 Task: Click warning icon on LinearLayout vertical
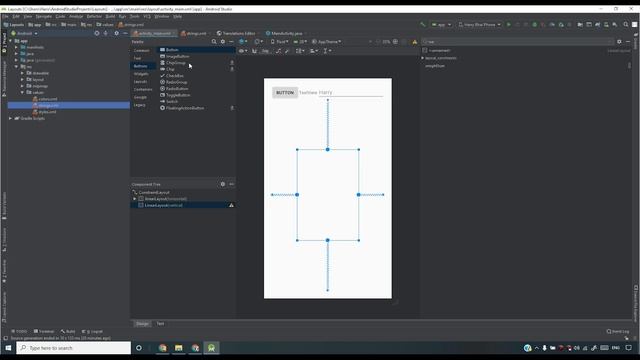pyautogui.click(x=231, y=205)
